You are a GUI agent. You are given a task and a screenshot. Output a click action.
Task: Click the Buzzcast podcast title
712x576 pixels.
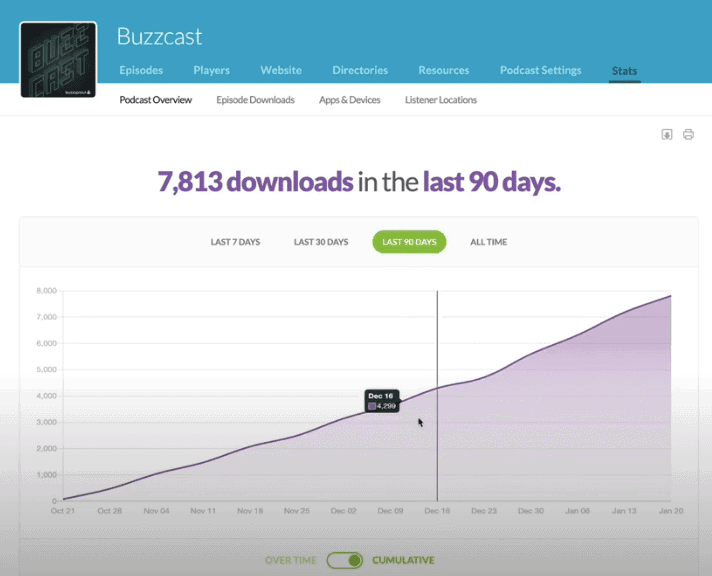coord(159,36)
